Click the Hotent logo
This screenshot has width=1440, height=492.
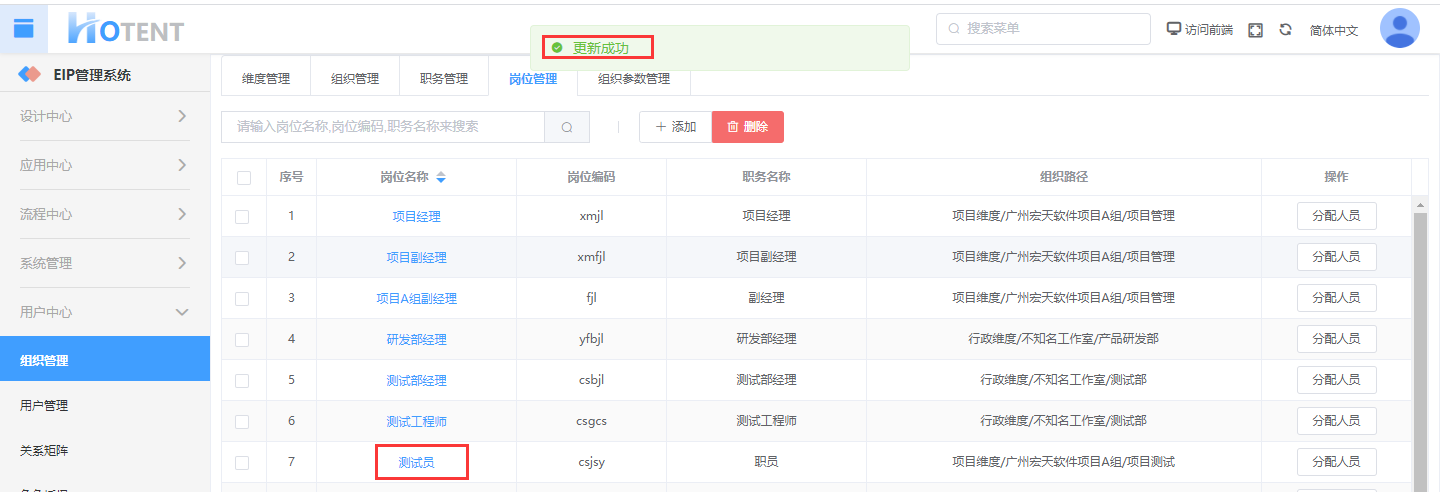pyautogui.click(x=125, y=29)
